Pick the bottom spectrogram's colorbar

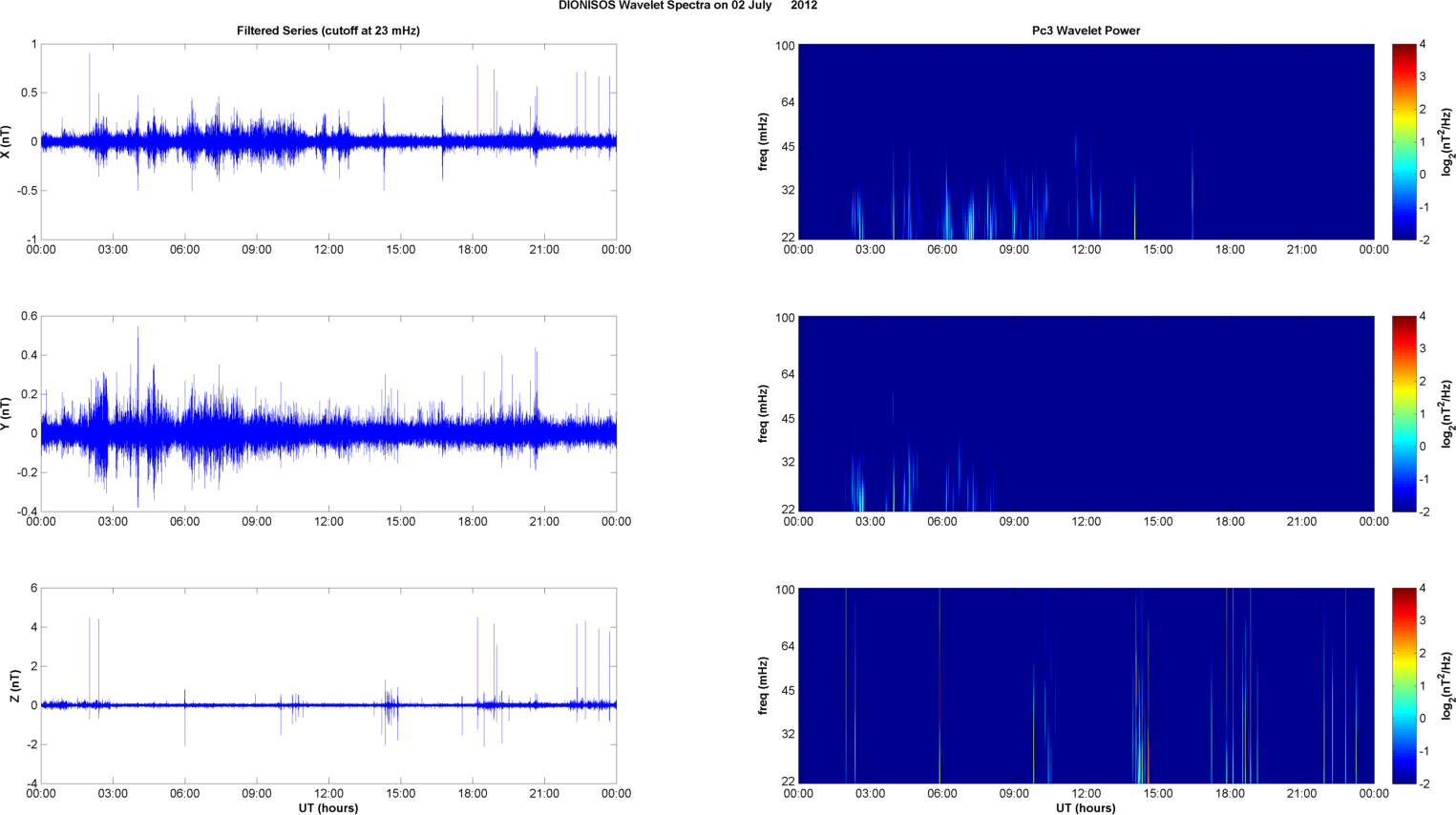(1403, 686)
